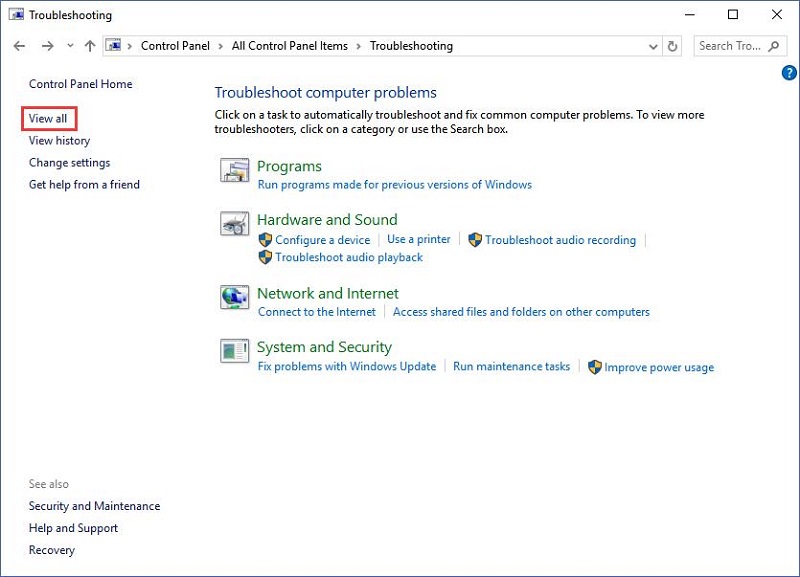Viewport: 800px width, 577px height.
Task: Click the shield icon beside Improve power usage
Action: (x=595, y=367)
